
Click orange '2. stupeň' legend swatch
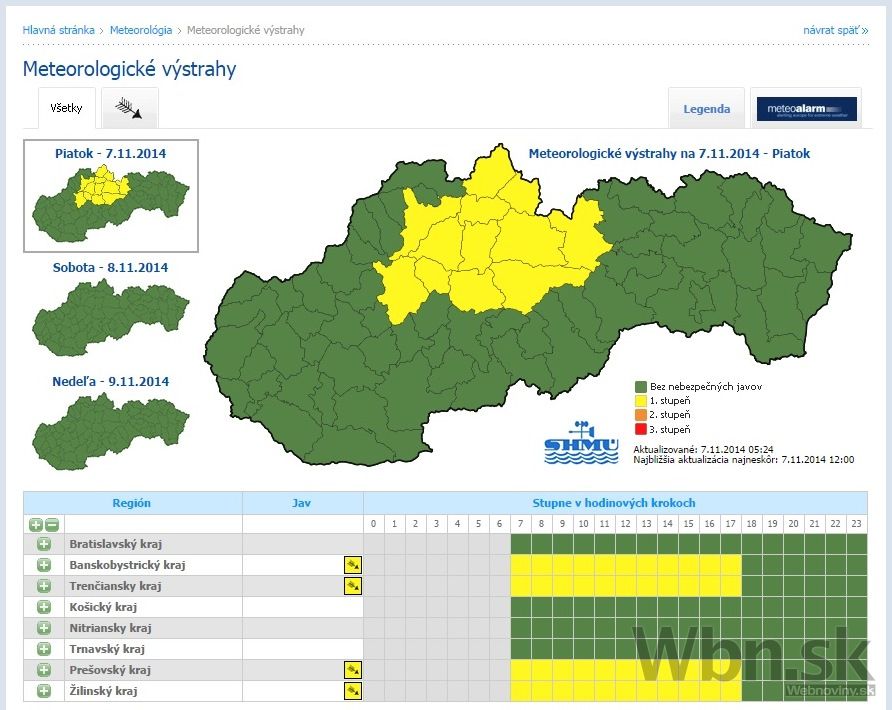coord(641,415)
